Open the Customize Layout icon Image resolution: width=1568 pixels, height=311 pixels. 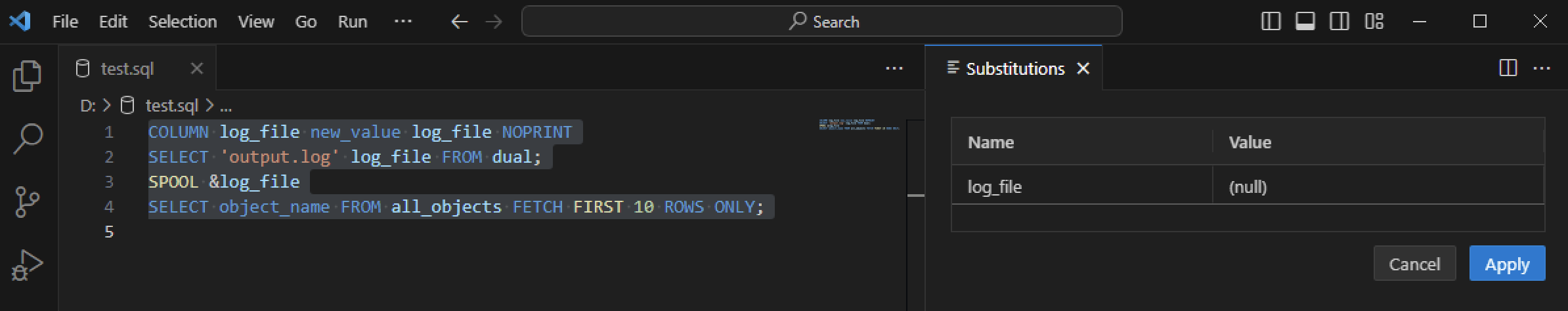pyautogui.click(x=1374, y=22)
